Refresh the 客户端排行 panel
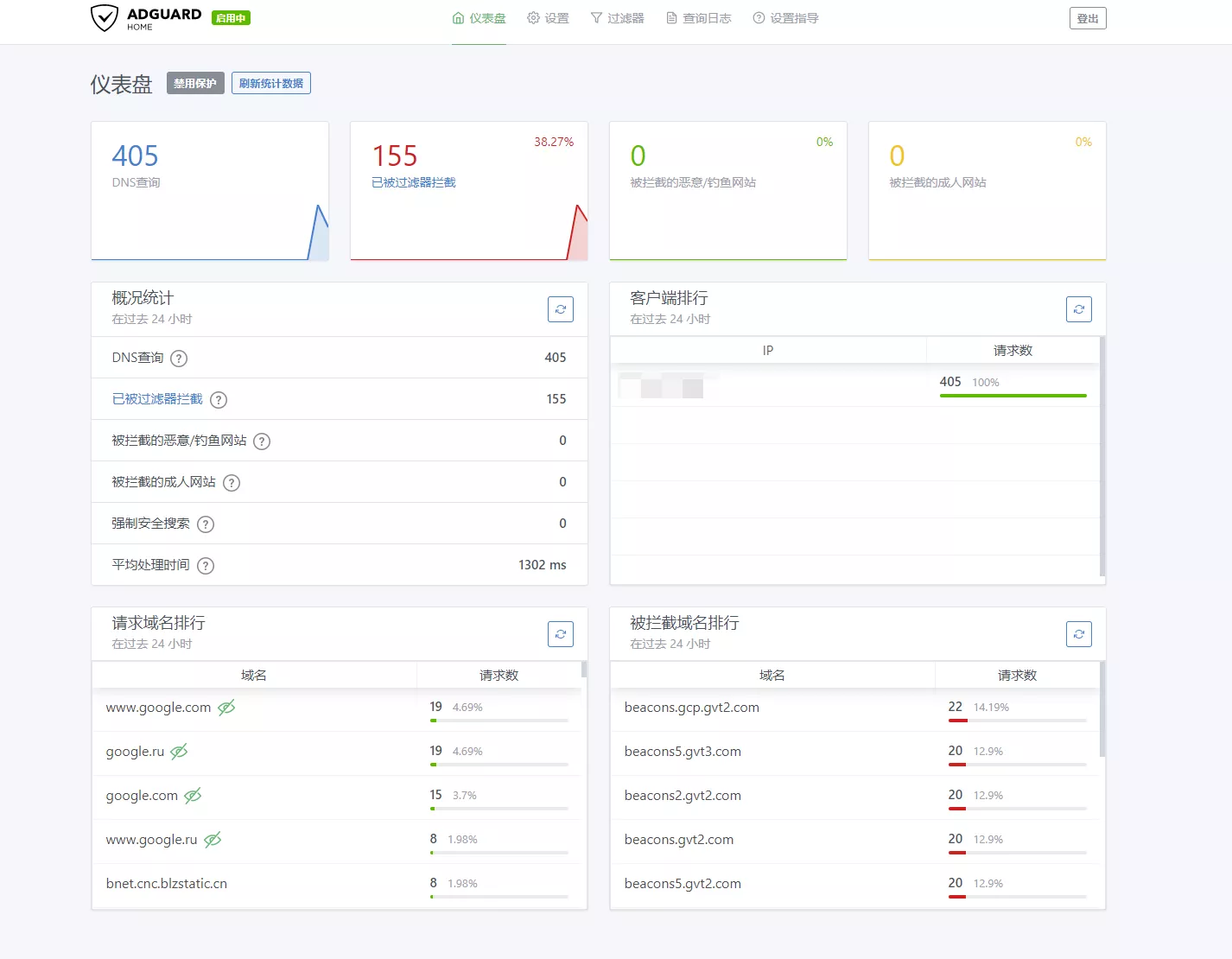 pyautogui.click(x=1079, y=309)
